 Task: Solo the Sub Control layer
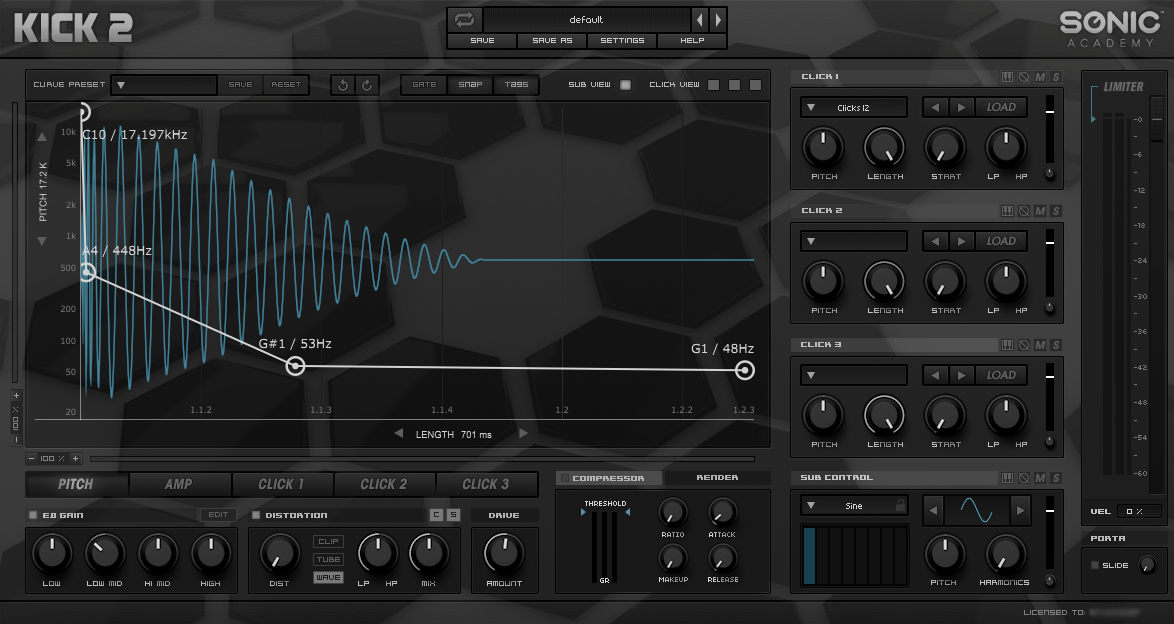point(1056,477)
